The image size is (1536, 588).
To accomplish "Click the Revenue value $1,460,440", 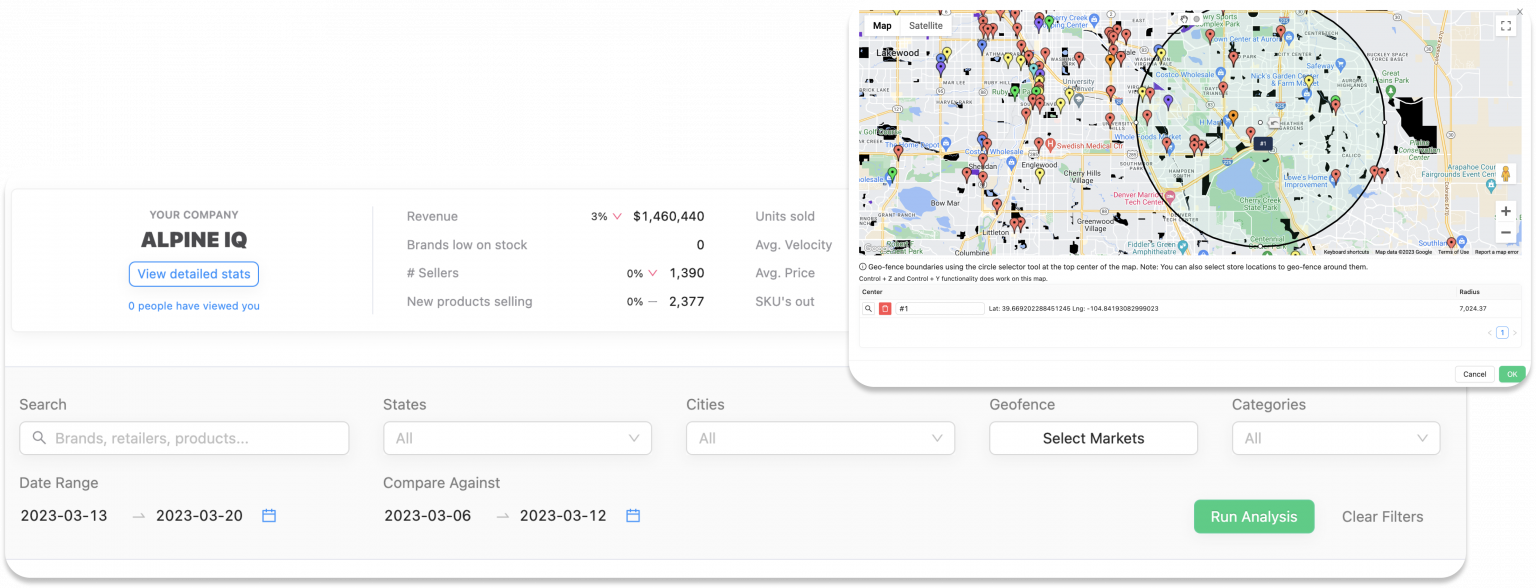I will point(669,216).
